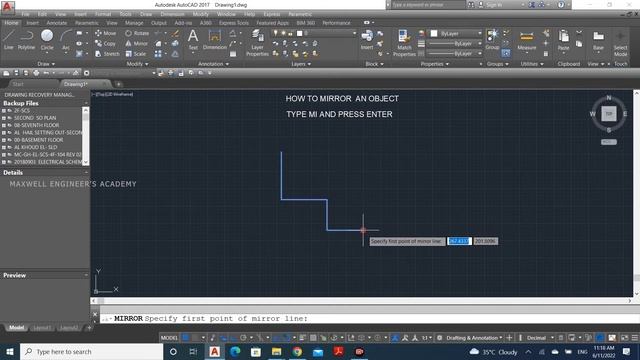
Task: Select the Circle tool
Action: [x=47, y=40]
